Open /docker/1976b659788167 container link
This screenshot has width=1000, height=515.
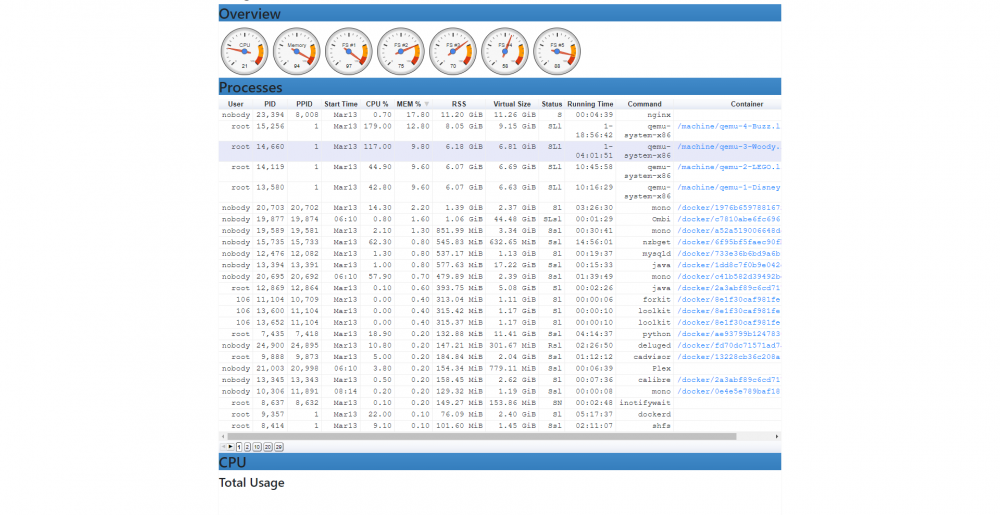coord(728,208)
